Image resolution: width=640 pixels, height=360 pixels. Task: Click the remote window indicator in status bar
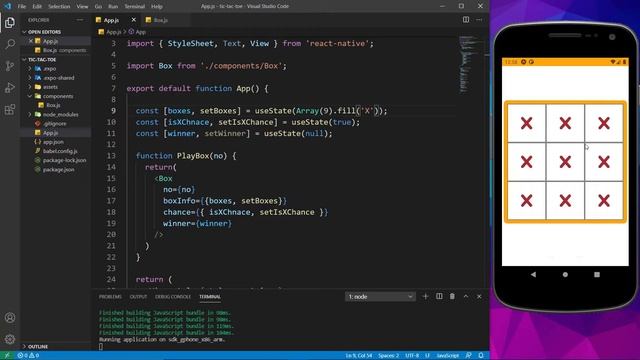7,356
